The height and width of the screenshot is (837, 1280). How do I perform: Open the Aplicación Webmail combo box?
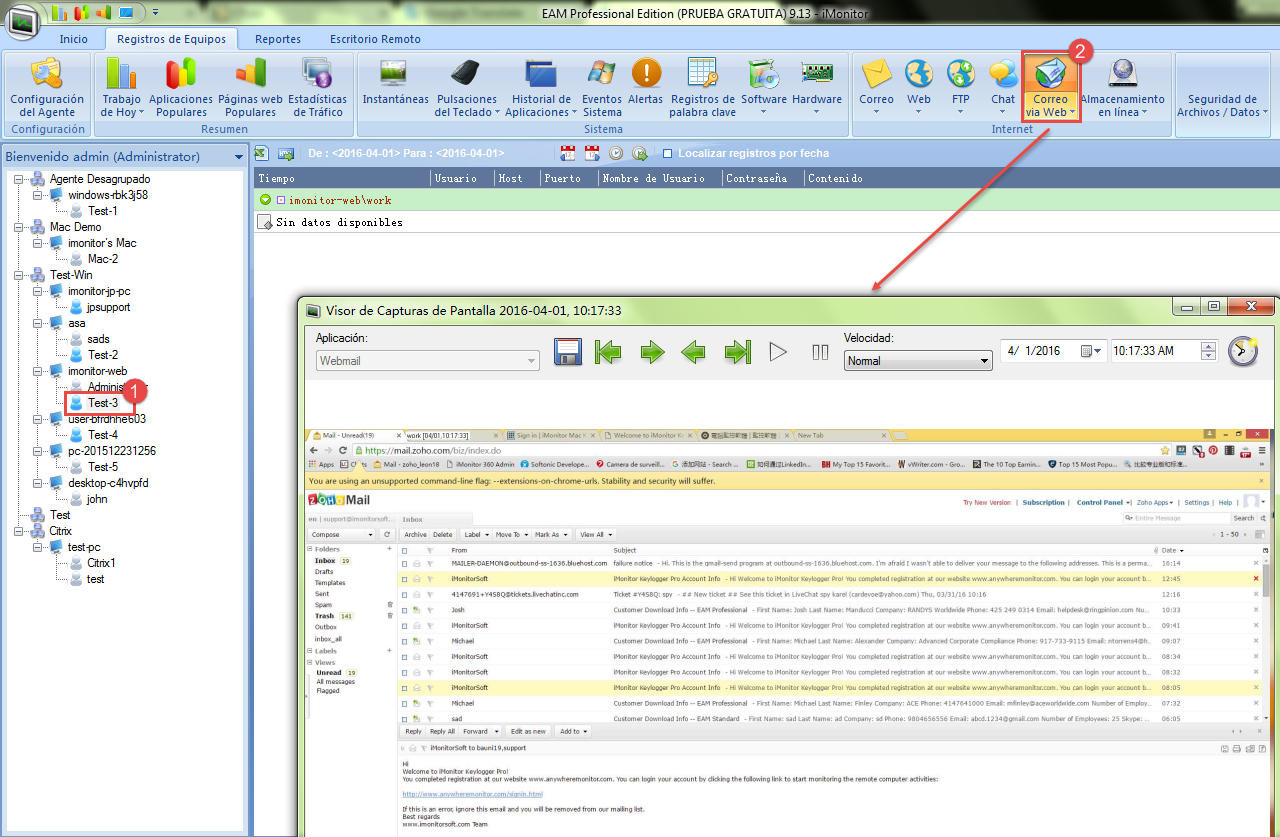(x=428, y=361)
